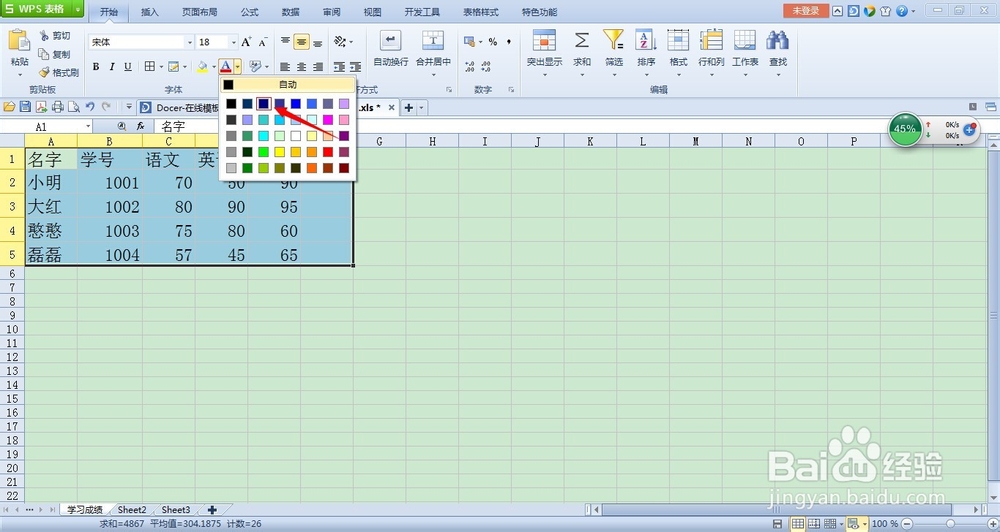Expand the paste options arrow under 粘贴
The height and width of the screenshot is (532, 1000).
19,75
